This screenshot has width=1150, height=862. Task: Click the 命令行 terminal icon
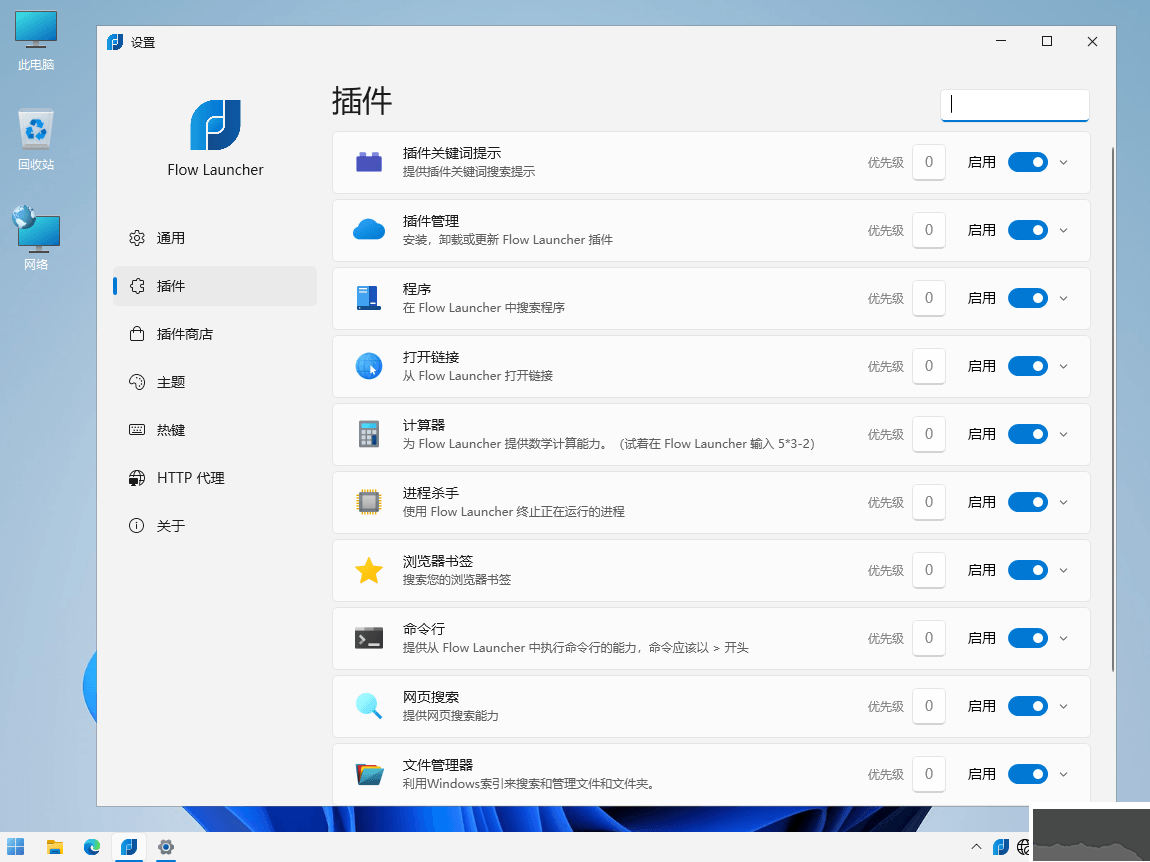point(369,638)
